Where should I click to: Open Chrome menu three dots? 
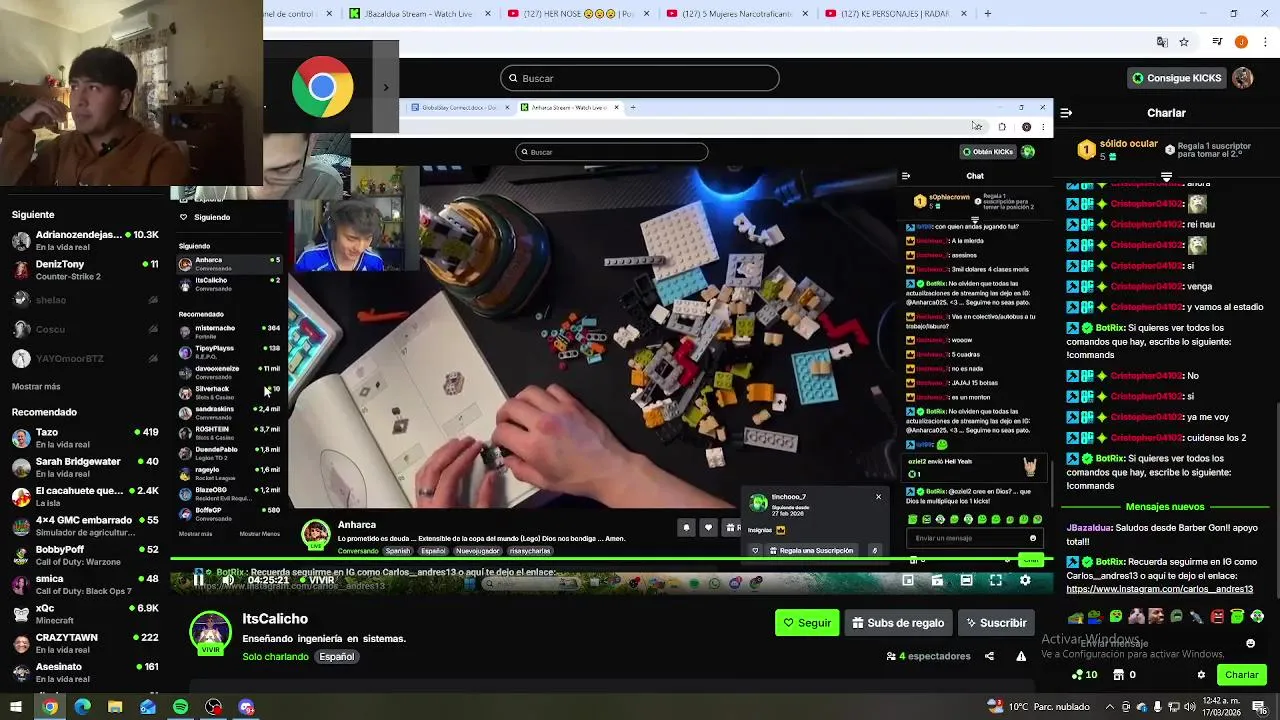(1266, 42)
